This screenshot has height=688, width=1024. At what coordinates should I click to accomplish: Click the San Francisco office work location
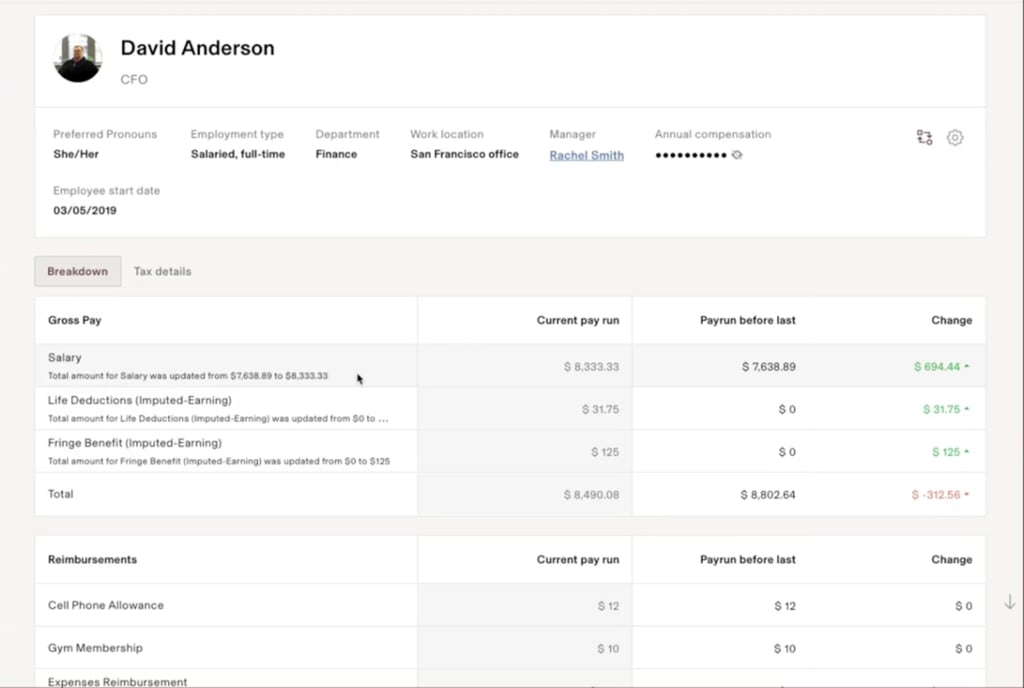coord(464,154)
